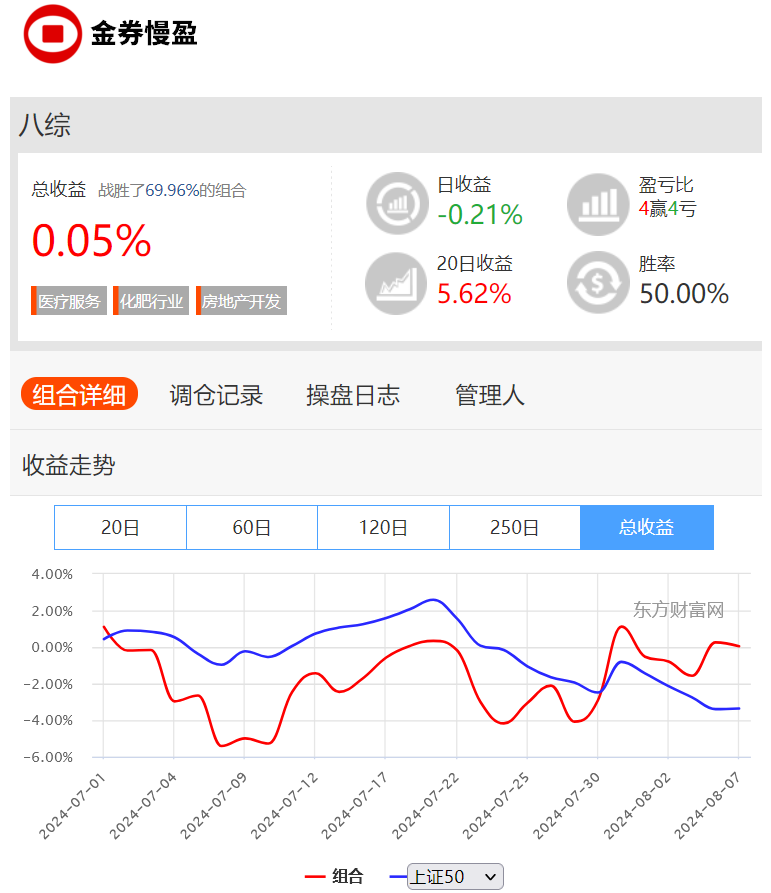Click the 盈亏比 bar chart icon

tap(598, 204)
